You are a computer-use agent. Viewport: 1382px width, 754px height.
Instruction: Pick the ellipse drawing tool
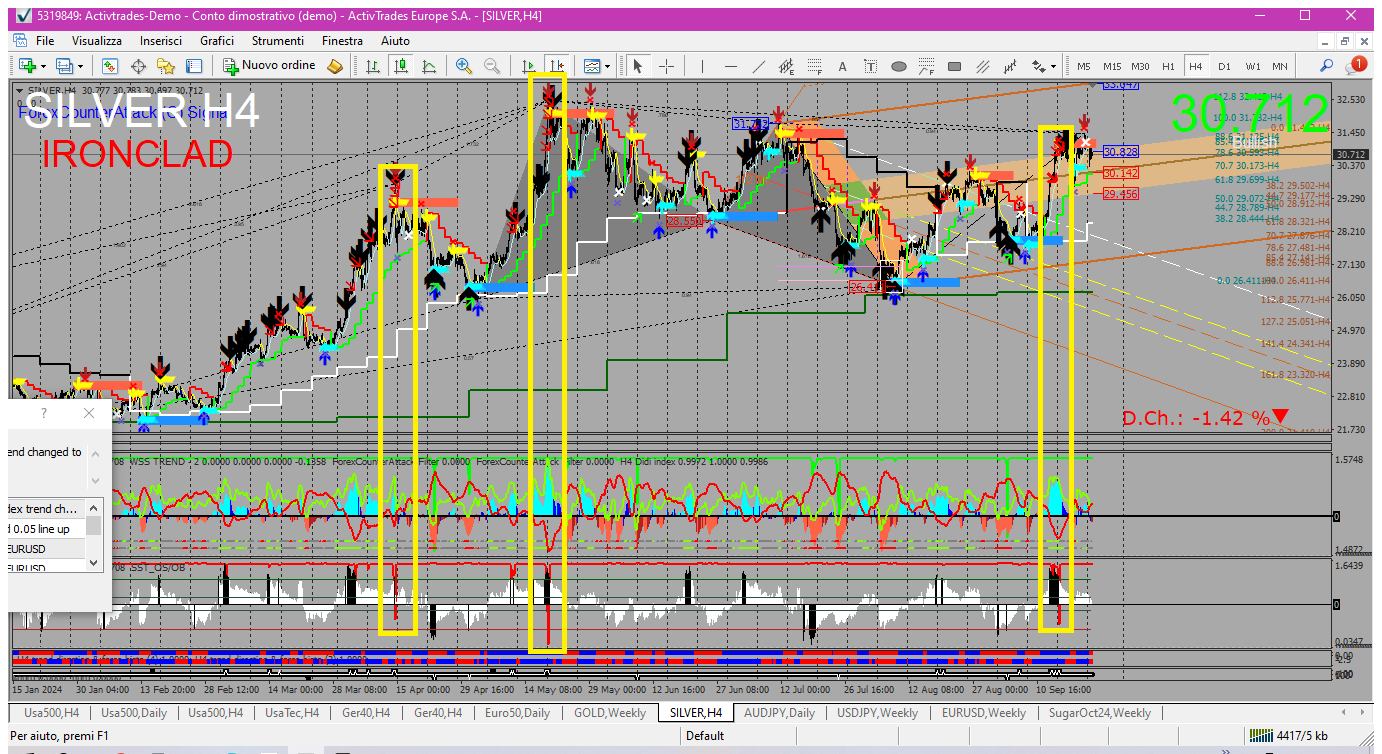pos(899,66)
